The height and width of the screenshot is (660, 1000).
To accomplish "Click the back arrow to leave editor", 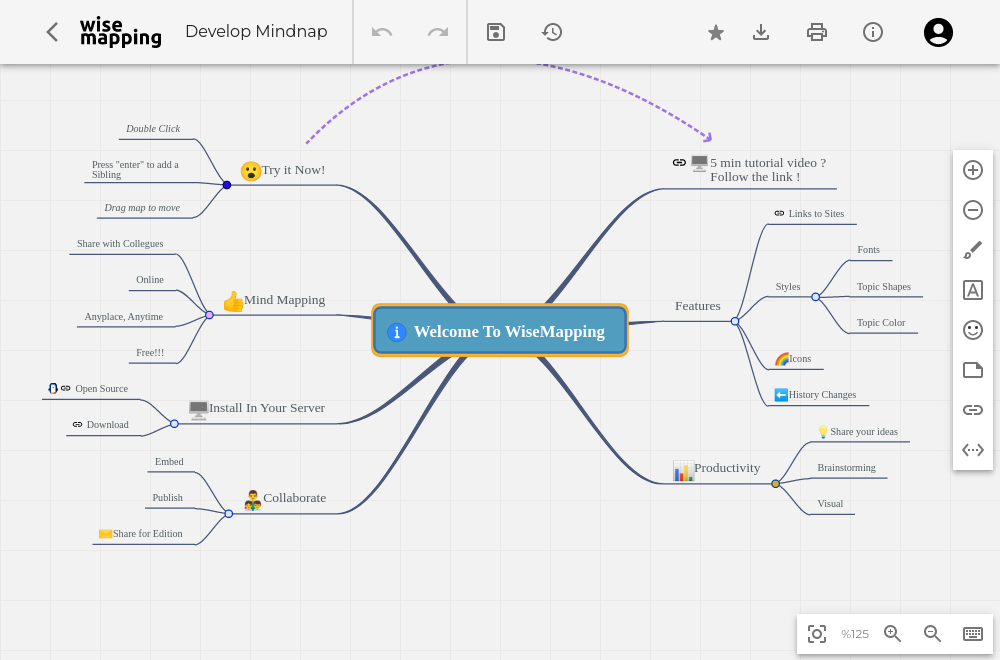I will pos(52,32).
